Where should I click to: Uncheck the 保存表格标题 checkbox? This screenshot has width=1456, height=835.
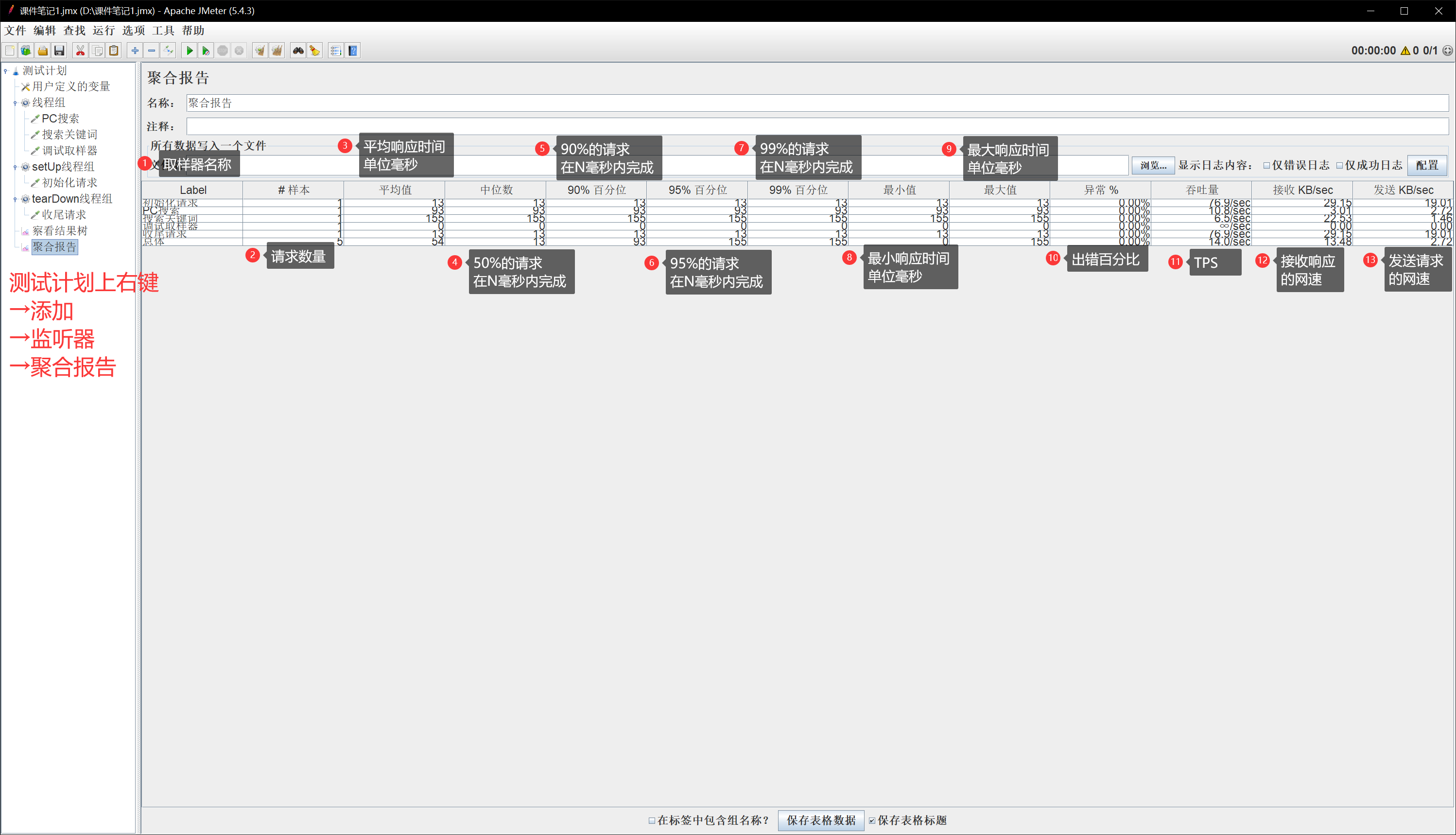[872, 821]
